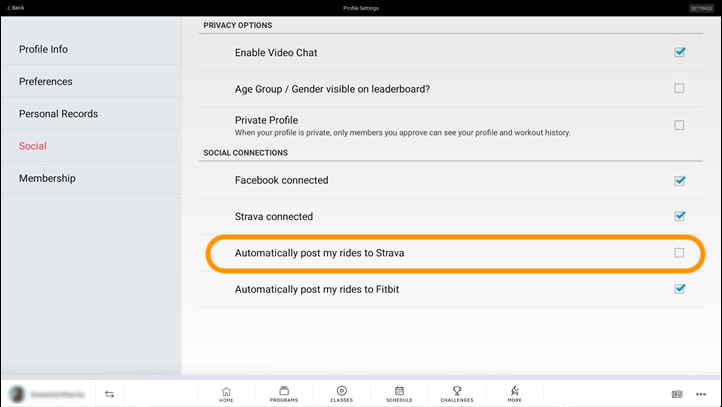Image resolution: width=722 pixels, height=407 pixels.
Task: Check the Private Profile checkbox
Action: click(x=679, y=125)
